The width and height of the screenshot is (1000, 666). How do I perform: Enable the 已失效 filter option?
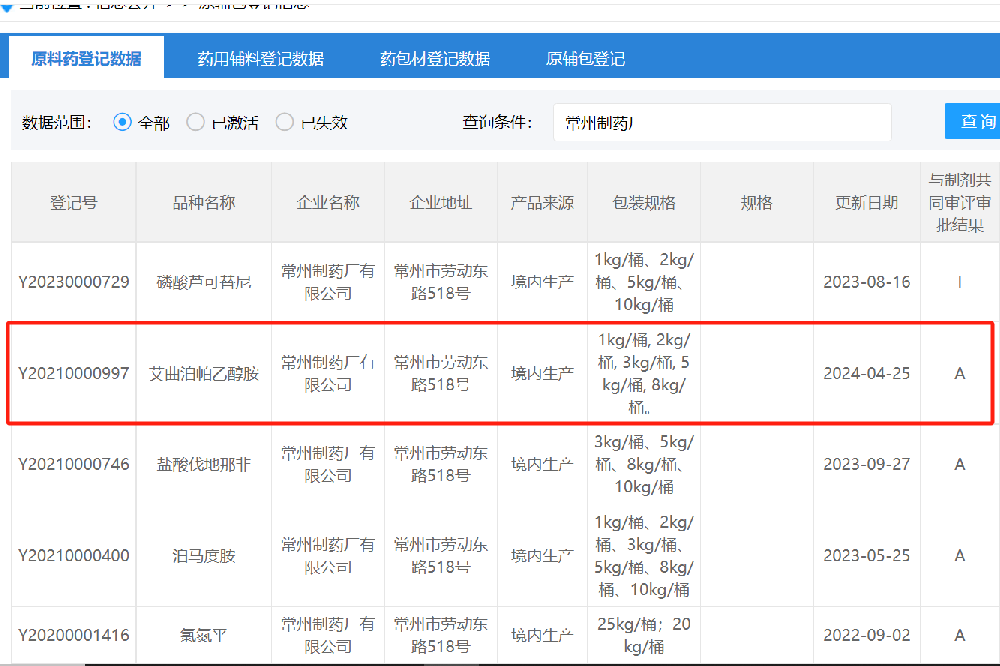285,121
